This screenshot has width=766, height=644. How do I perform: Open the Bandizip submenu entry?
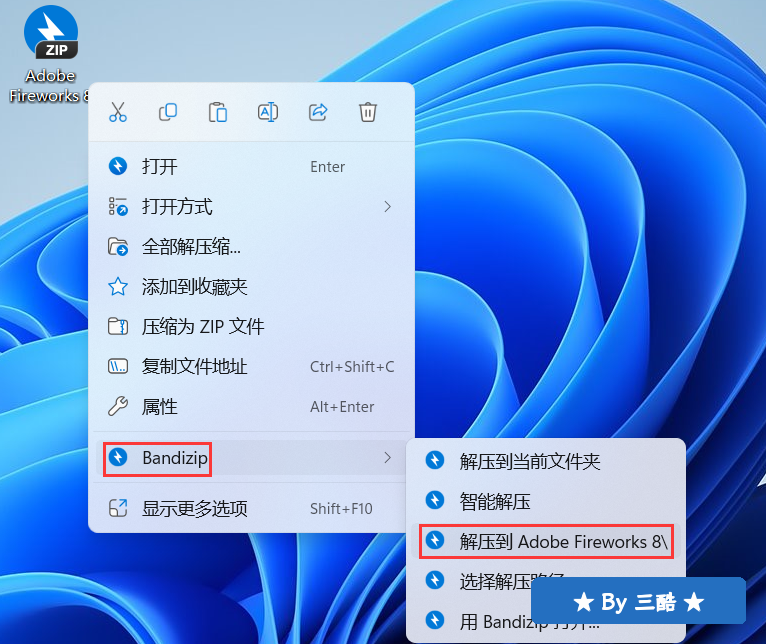pos(251,458)
